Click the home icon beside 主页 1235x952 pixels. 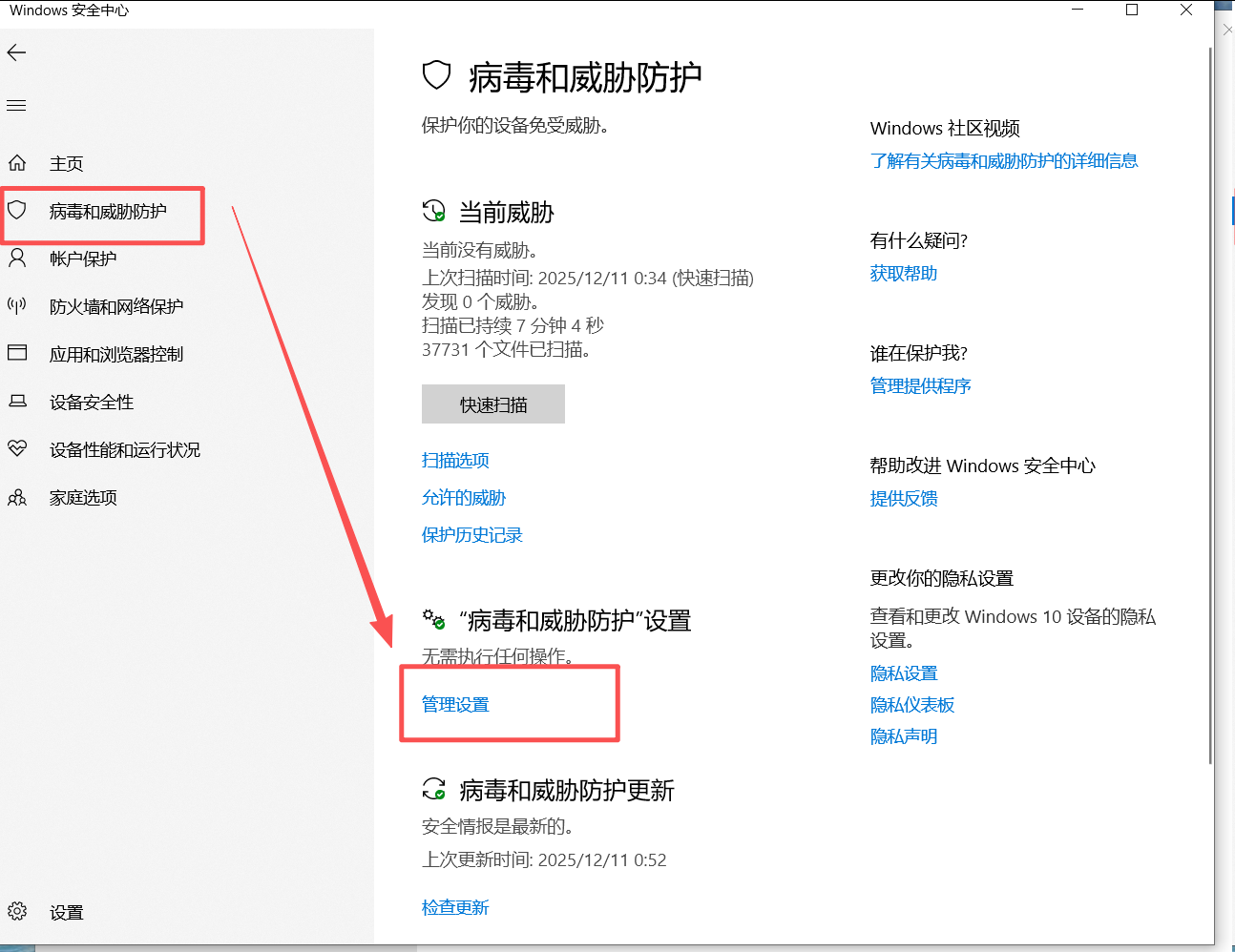click(x=17, y=162)
